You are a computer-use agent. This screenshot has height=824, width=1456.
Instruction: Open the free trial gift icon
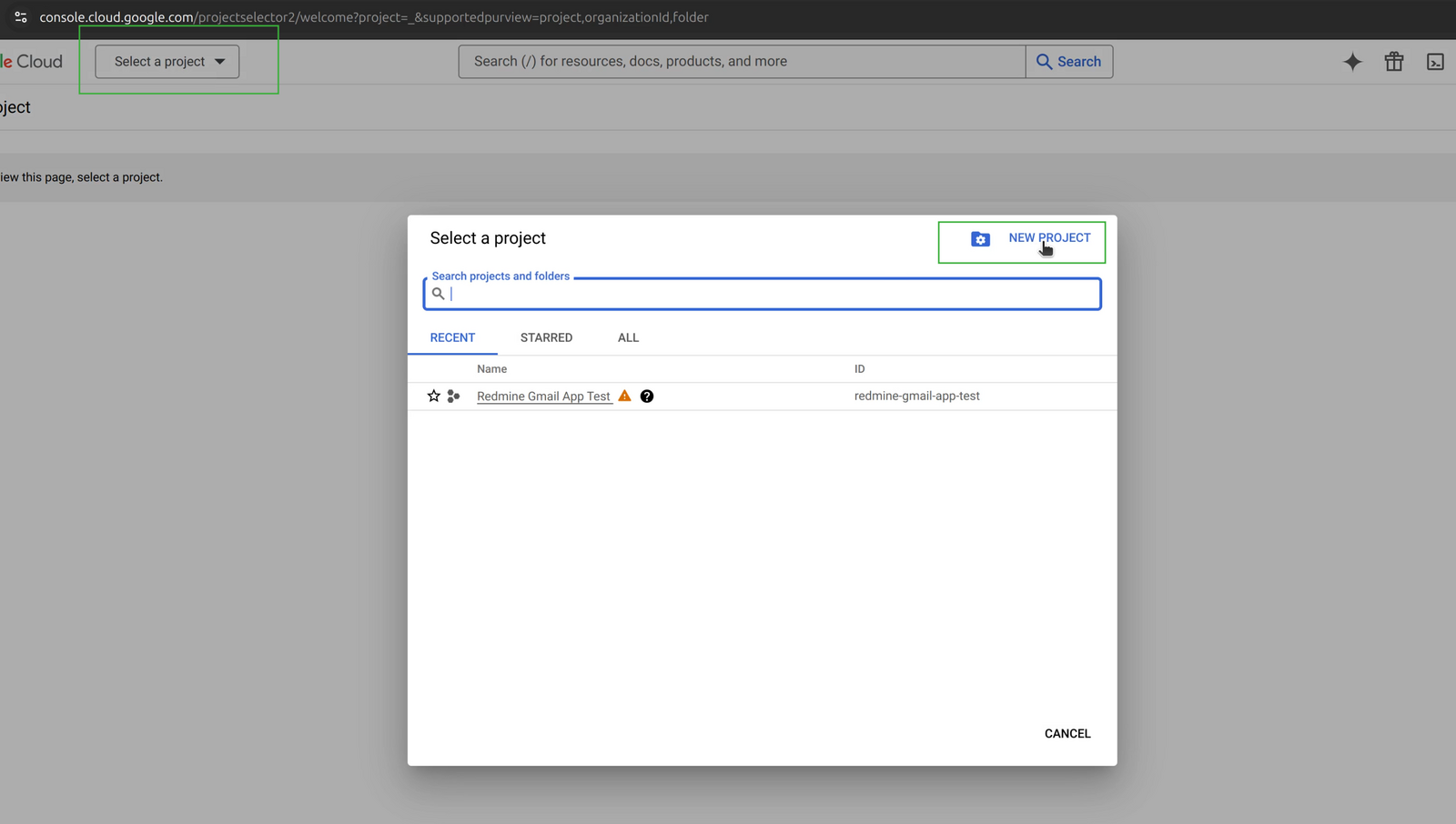(1393, 61)
